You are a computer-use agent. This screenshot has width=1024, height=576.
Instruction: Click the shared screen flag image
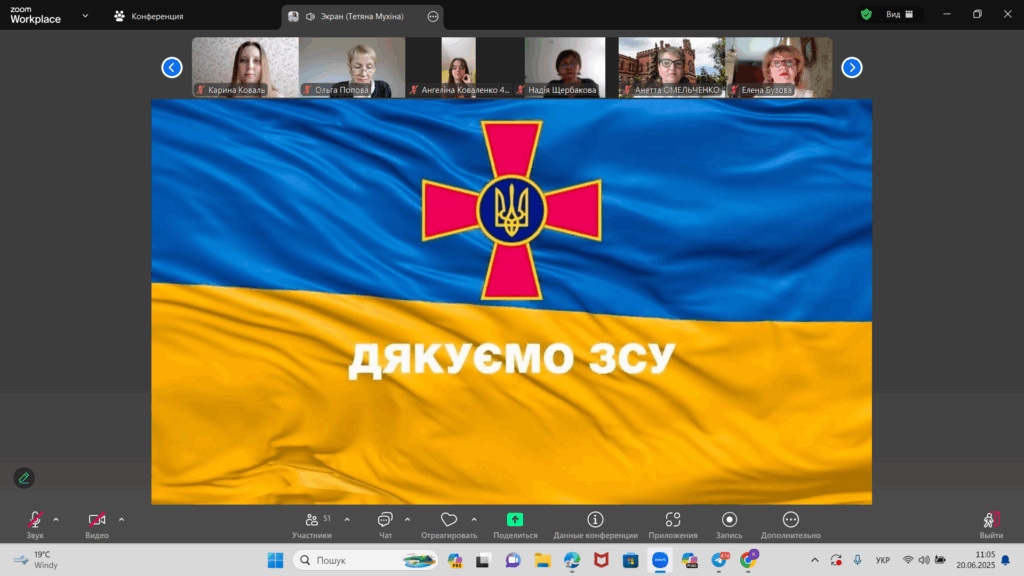pos(511,302)
